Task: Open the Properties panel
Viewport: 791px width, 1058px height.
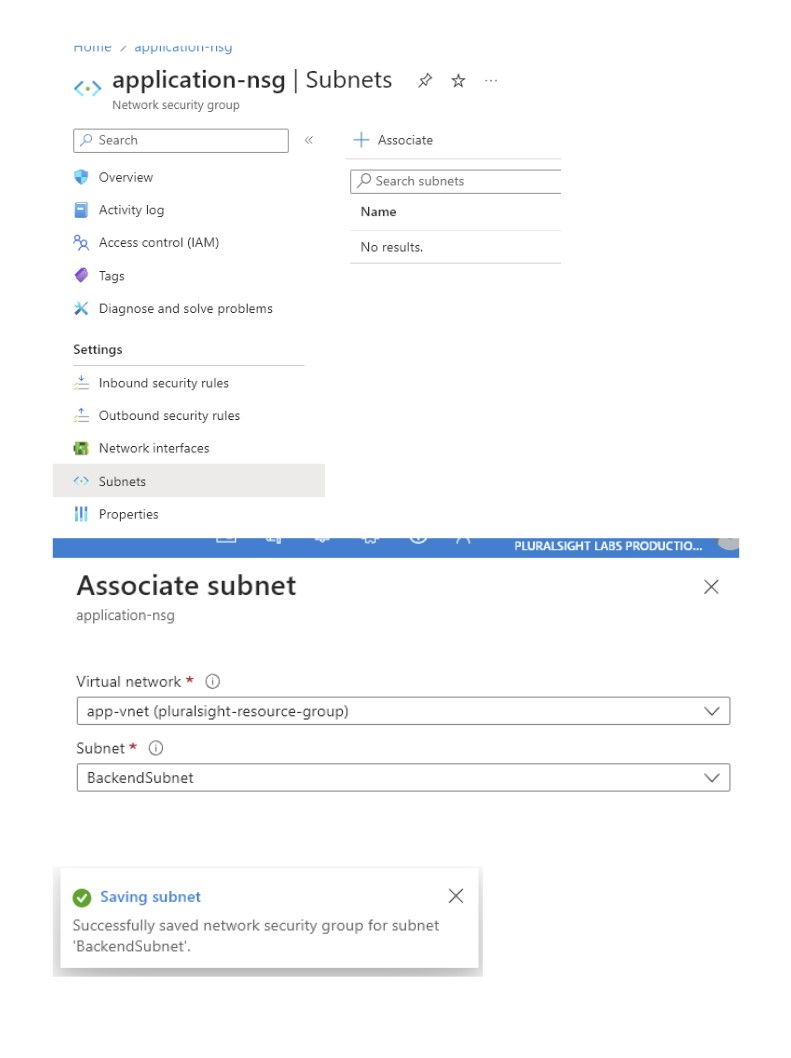Action: point(130,514)
